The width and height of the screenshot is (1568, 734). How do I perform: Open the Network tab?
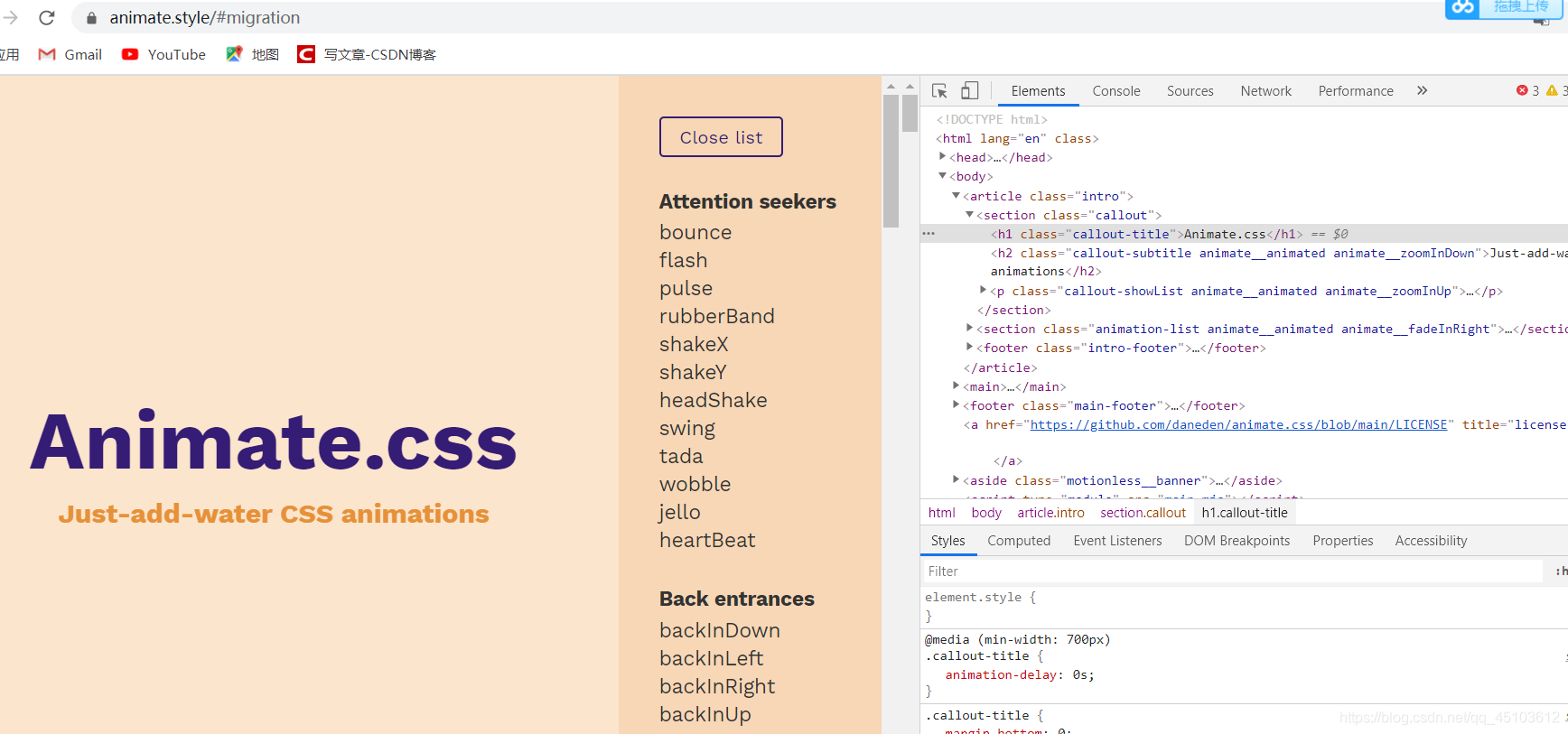[x=1265, y=90]
